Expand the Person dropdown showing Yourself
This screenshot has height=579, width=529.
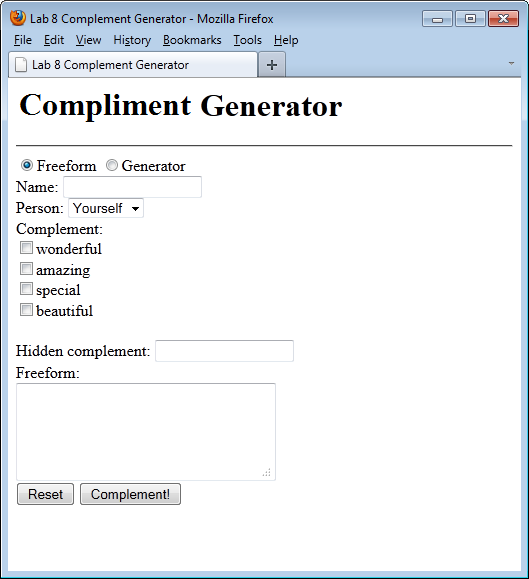106,208
